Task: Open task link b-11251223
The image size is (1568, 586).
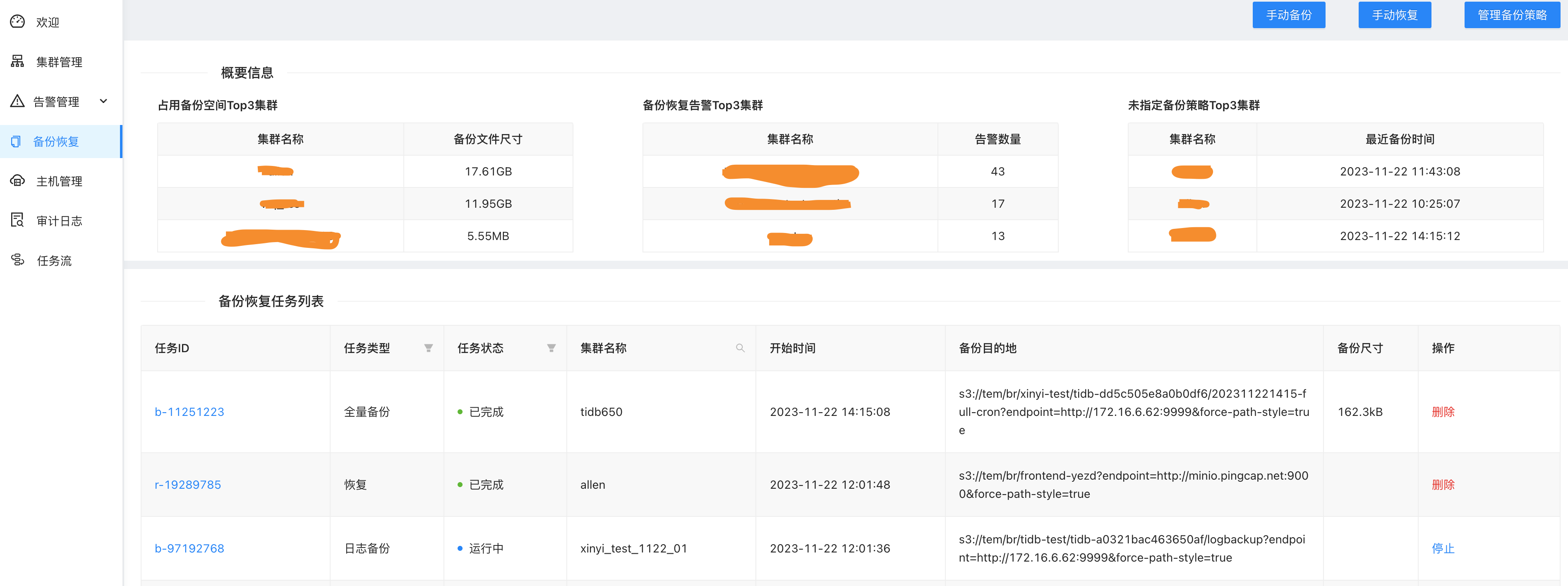Action: pos(189,412)
